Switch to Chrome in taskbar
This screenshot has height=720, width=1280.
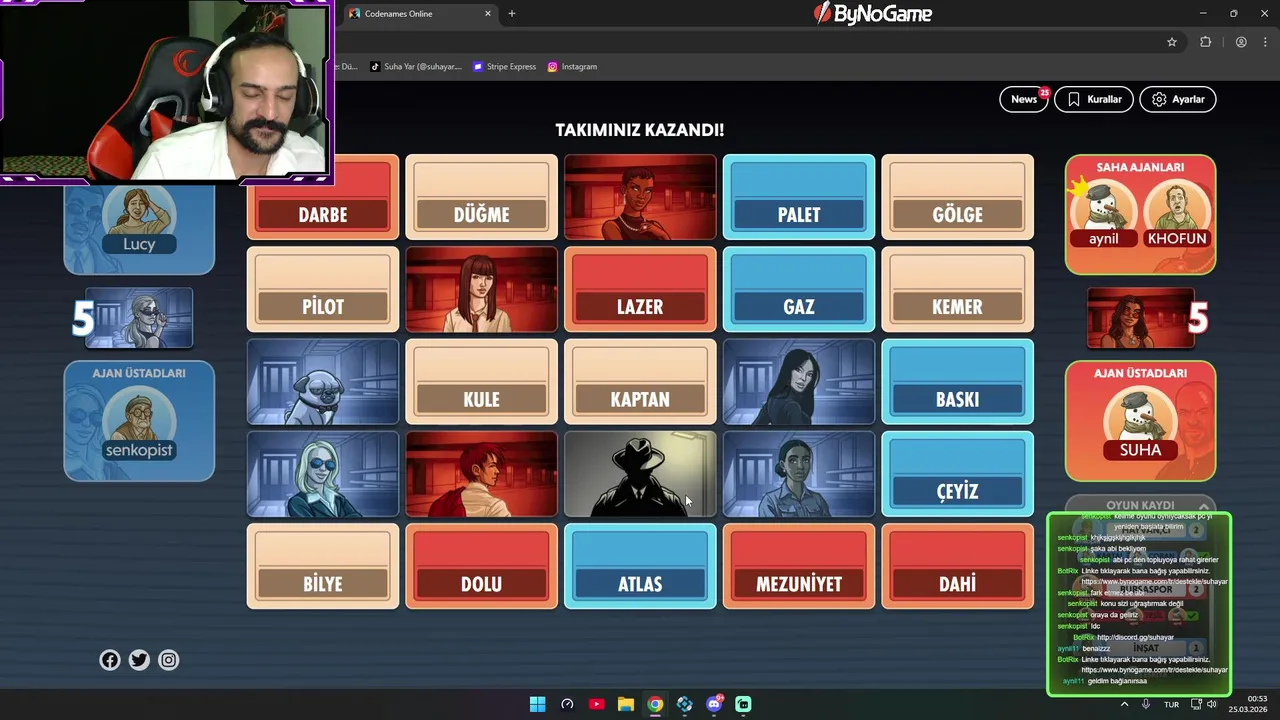click(655, 704)
